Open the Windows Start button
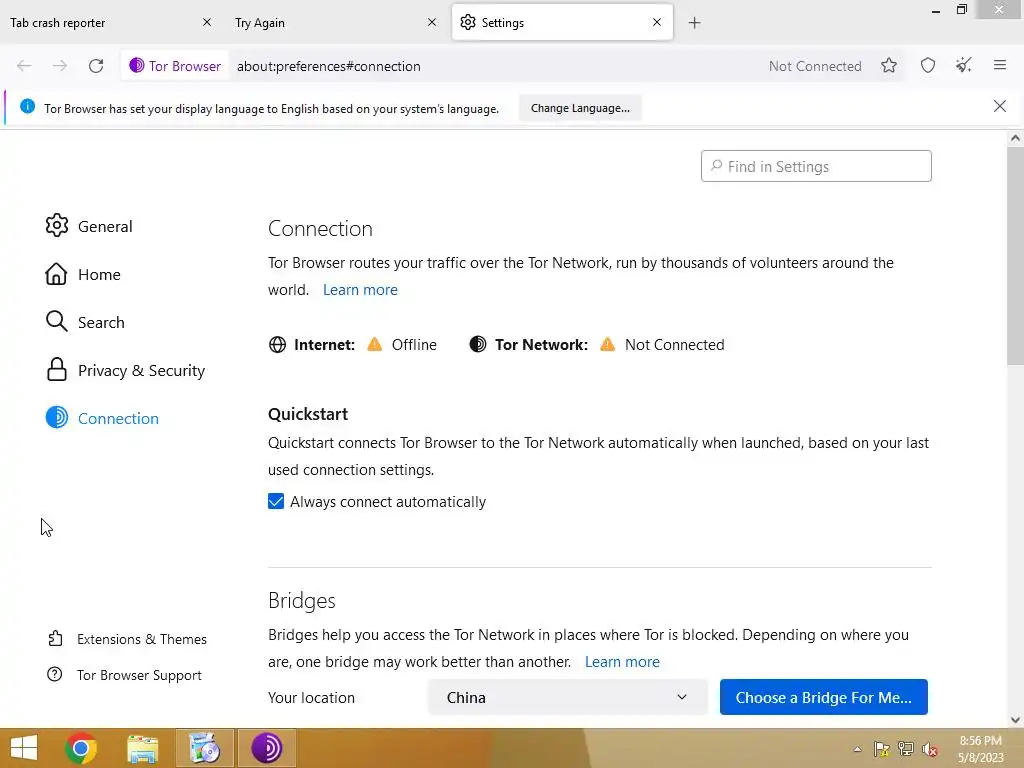Image resolution: width=1024 pixels, height=768 pixels. [24, 748]
